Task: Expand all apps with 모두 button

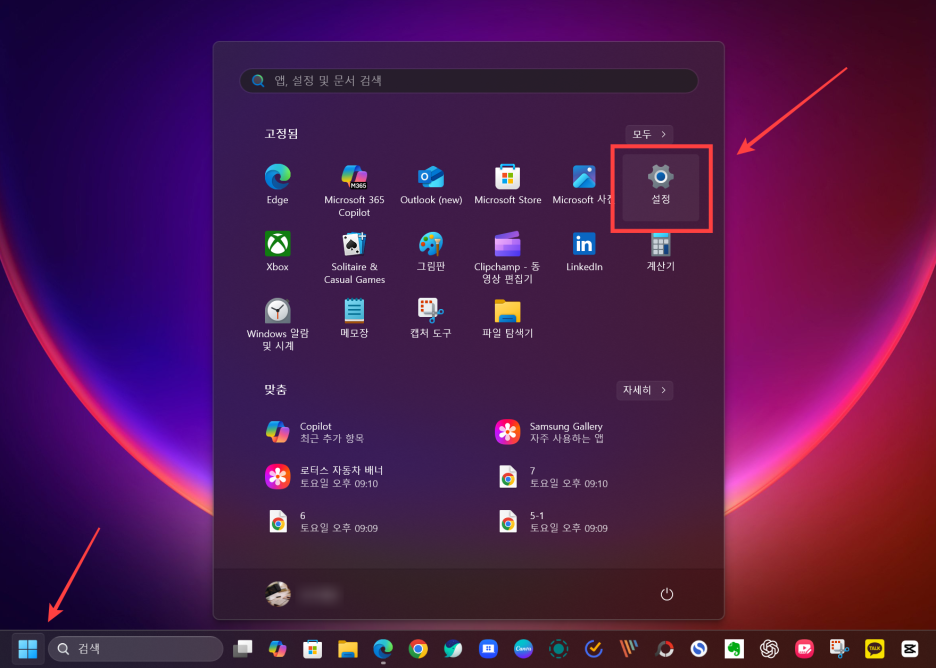Action: pos(649,134)
